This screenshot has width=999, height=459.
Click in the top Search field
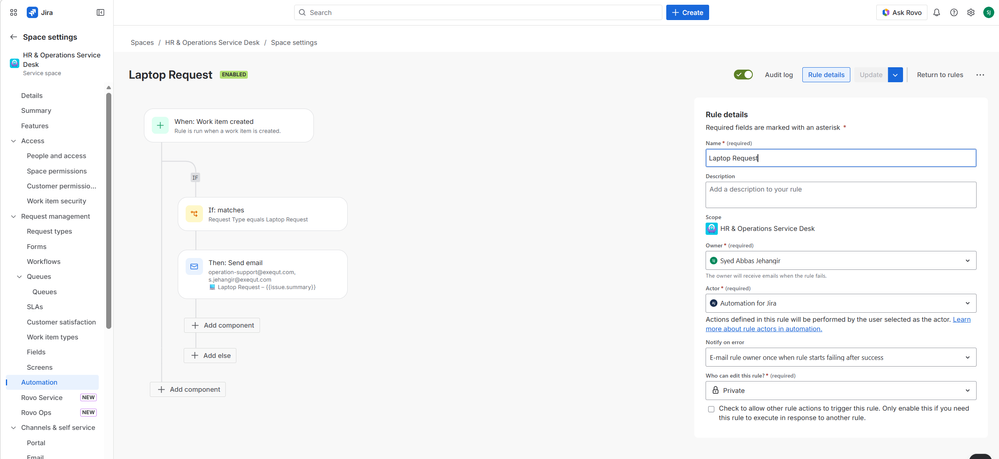(478, 13)
